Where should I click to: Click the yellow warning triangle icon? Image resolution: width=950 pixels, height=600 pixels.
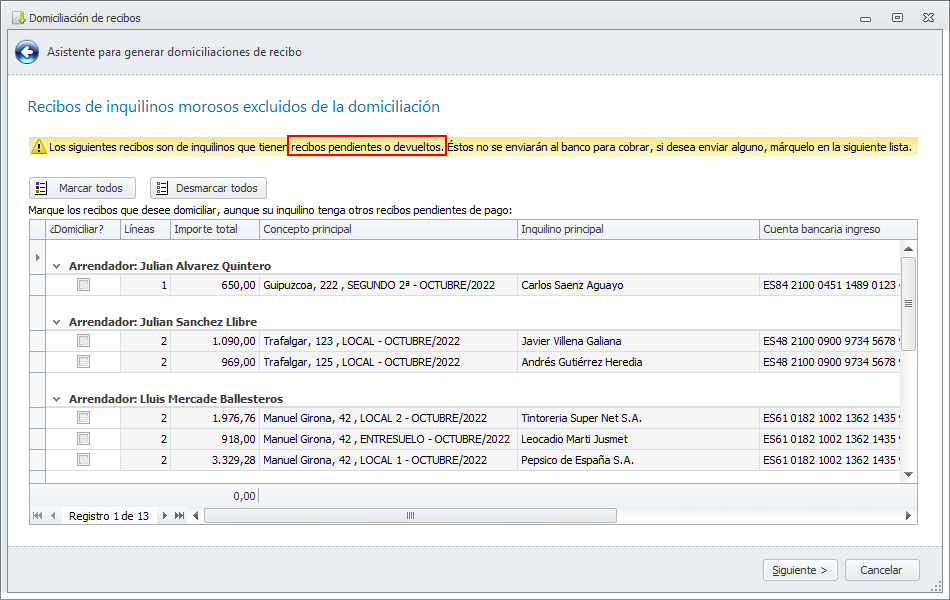click(x=39, y=147)
